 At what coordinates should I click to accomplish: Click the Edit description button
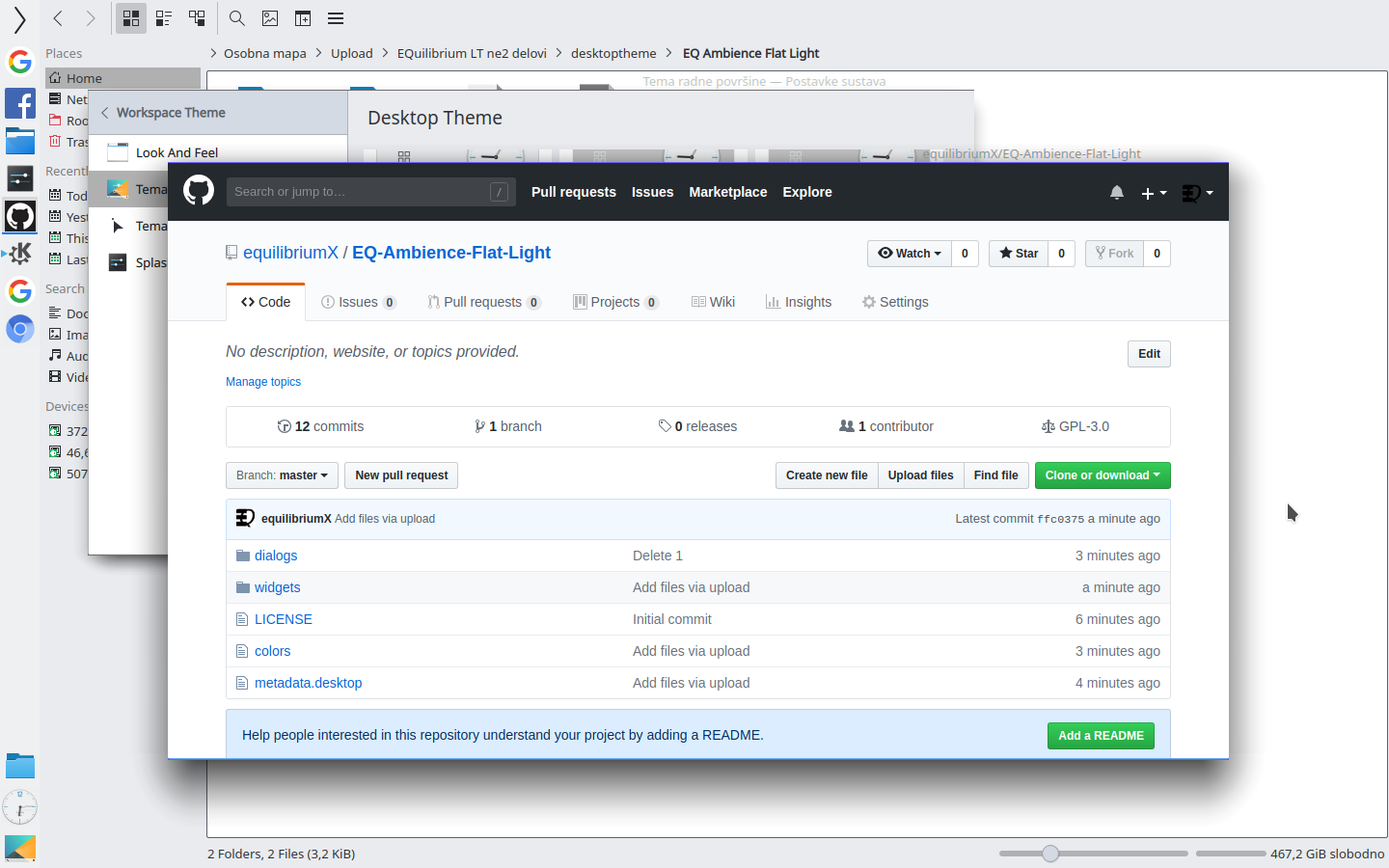tap(1149, 354)
